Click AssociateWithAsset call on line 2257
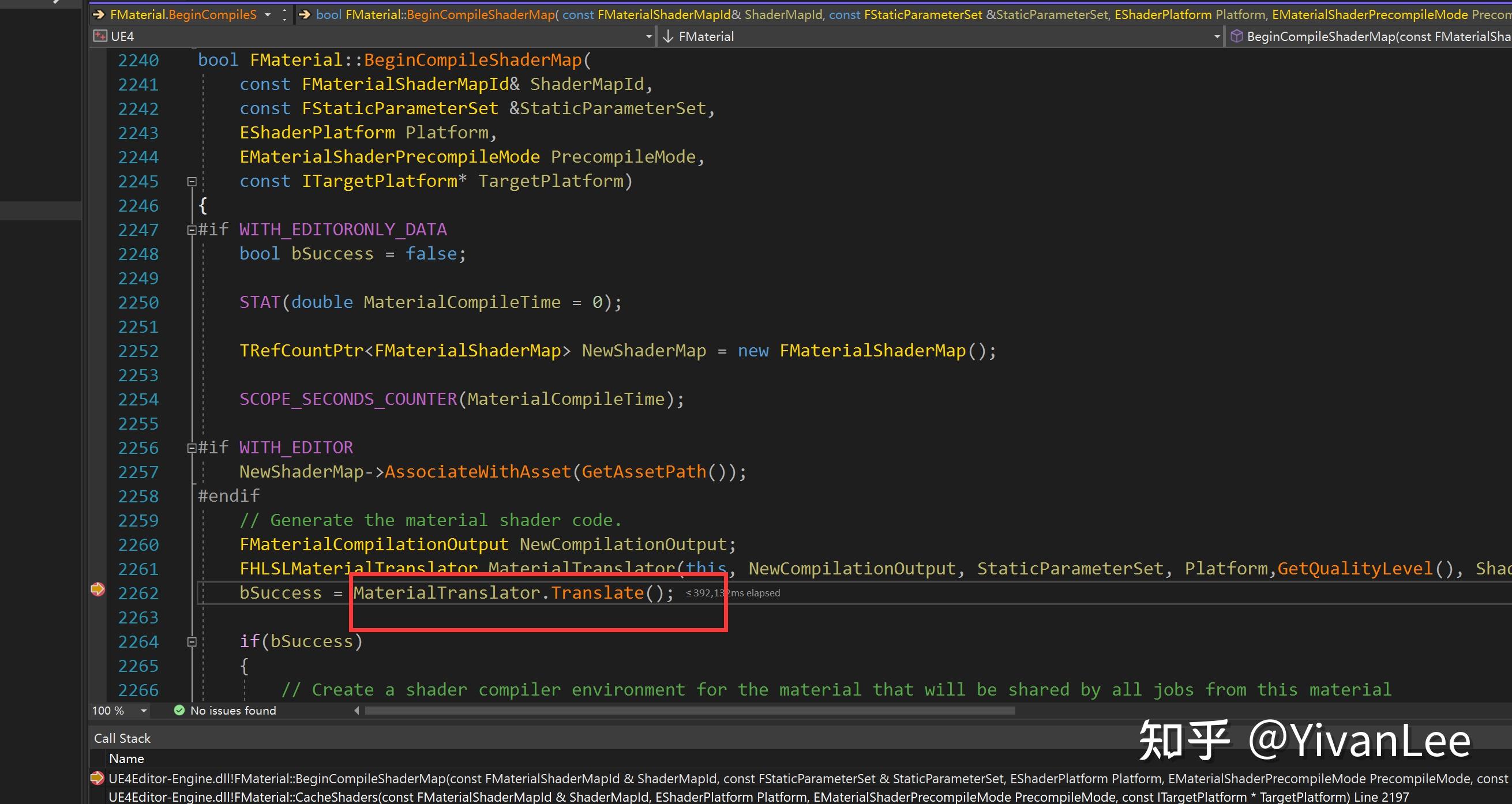The image size is (1512, 804). tap(478, 472)
